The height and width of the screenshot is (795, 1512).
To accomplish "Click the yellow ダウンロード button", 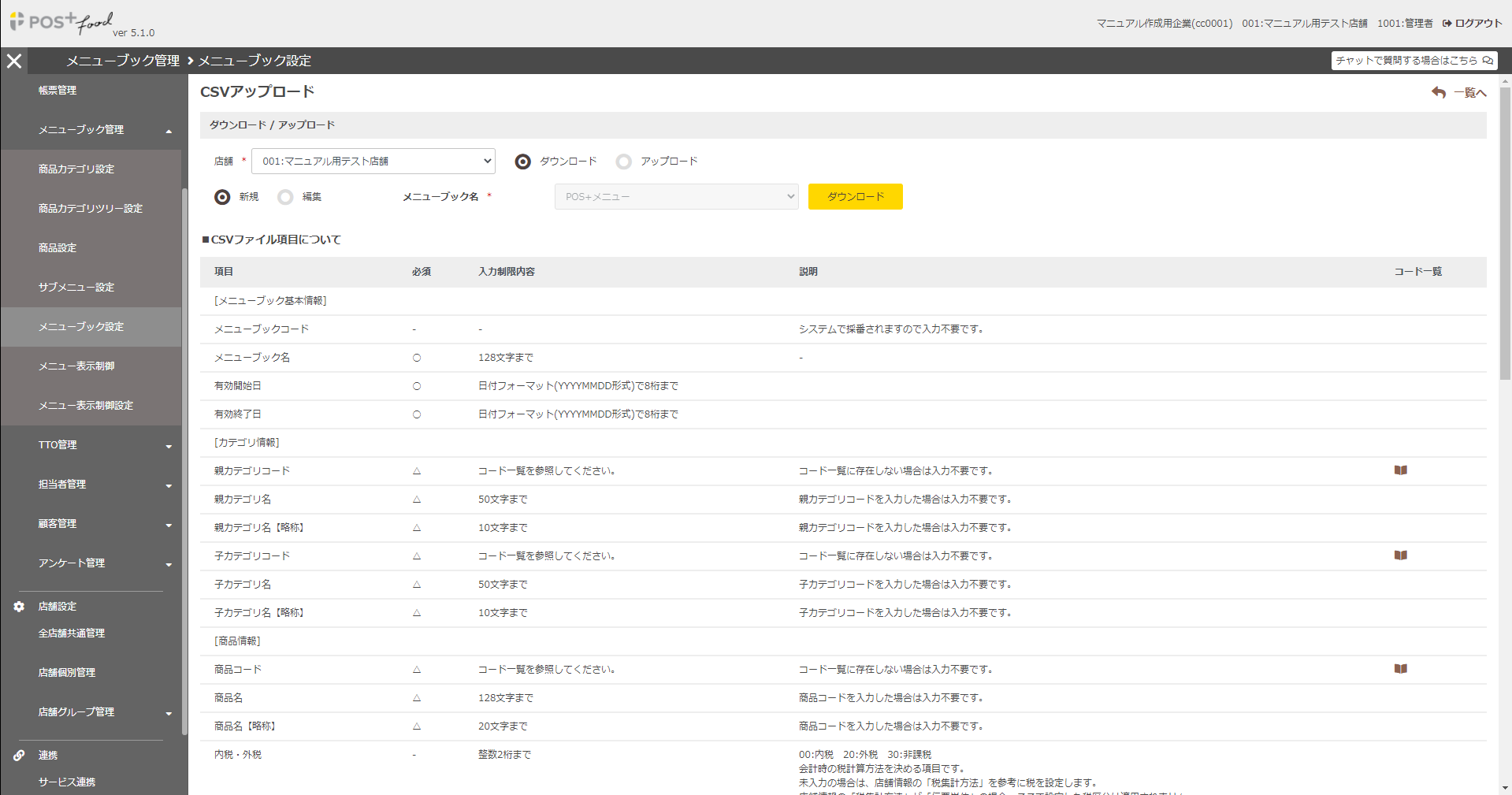I will coord(855,197).
